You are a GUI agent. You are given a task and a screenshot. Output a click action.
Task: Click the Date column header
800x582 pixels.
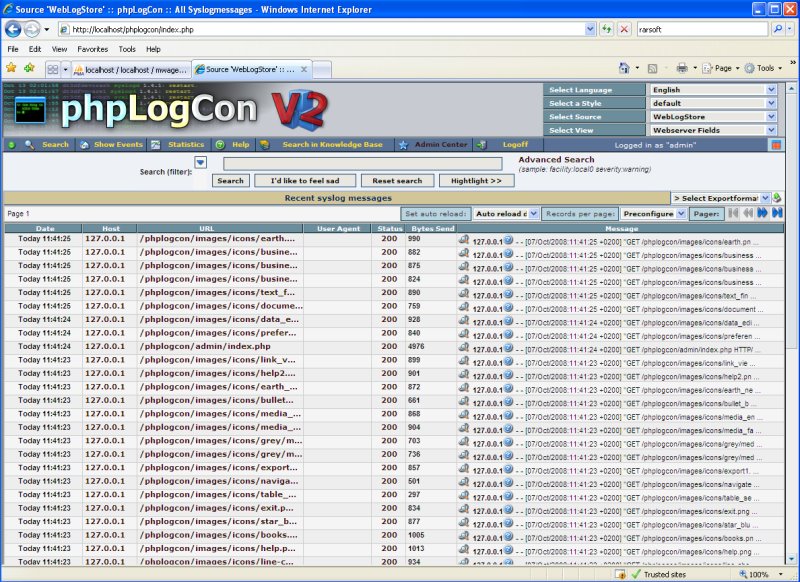click(44, 228)
